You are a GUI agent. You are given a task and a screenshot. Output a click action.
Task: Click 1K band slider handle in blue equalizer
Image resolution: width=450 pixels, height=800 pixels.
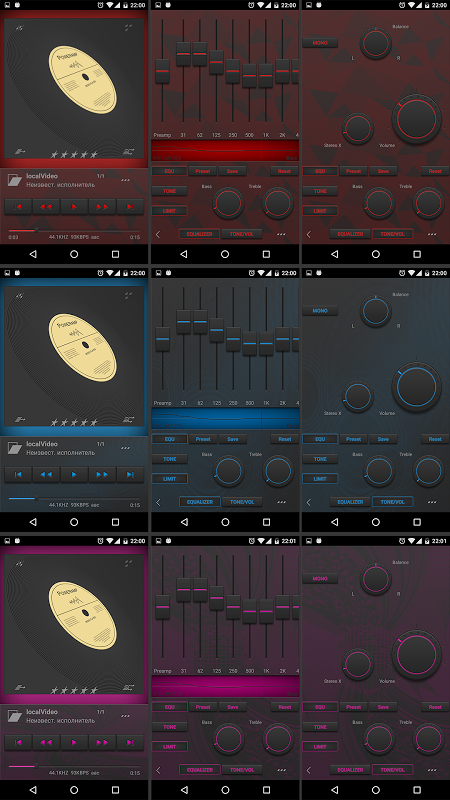tap(266, 343)
